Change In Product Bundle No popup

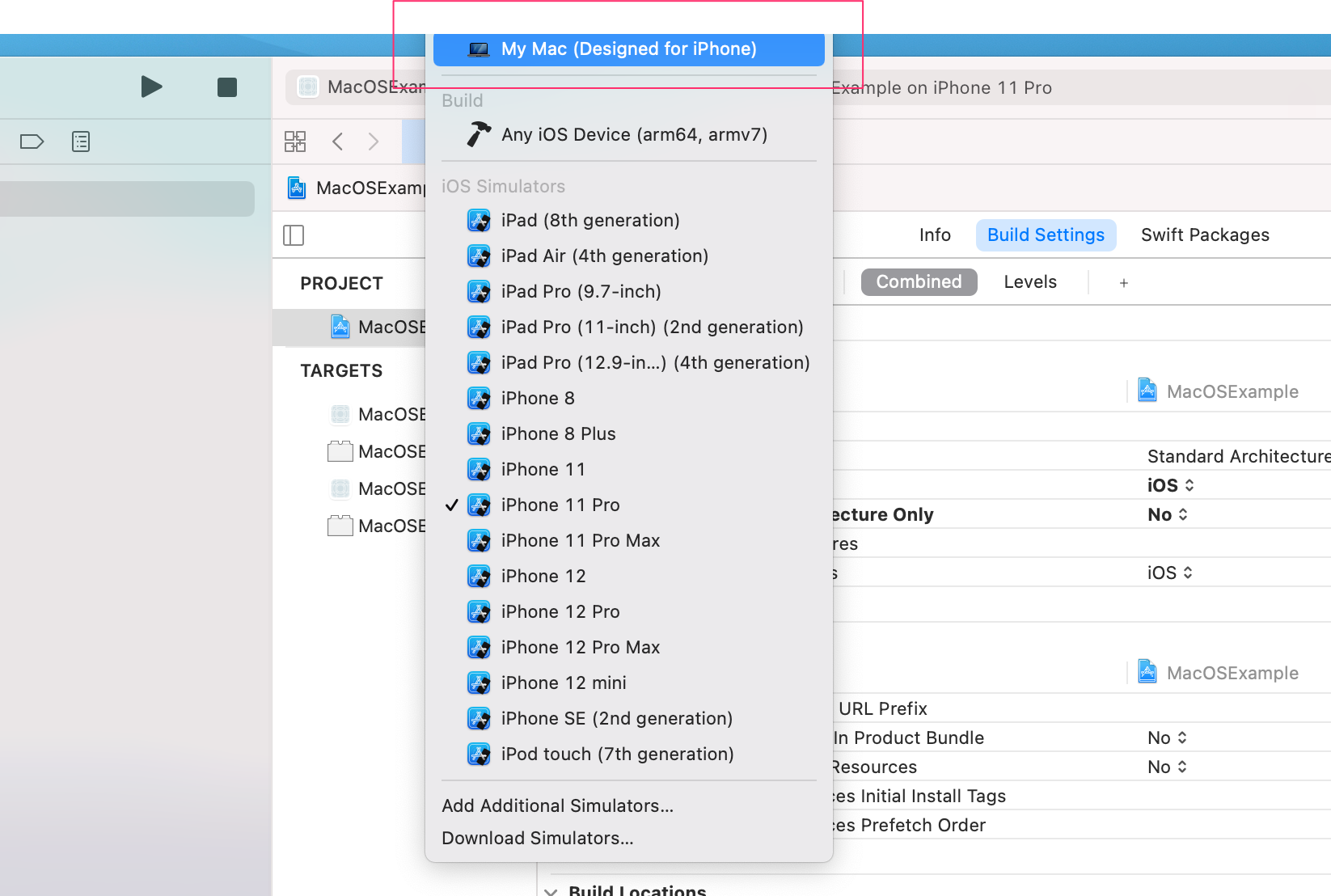pyautogui.click(x=1167, y=738)
